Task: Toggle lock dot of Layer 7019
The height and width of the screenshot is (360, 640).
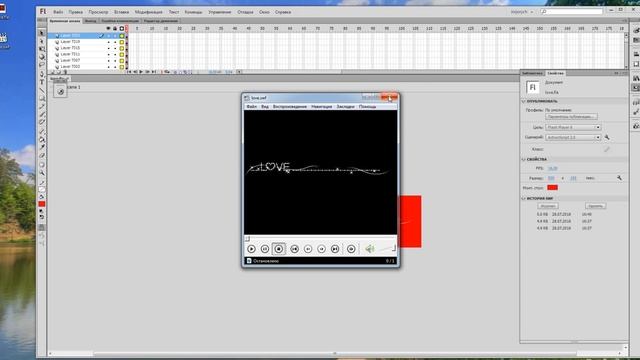Action: 115,42
